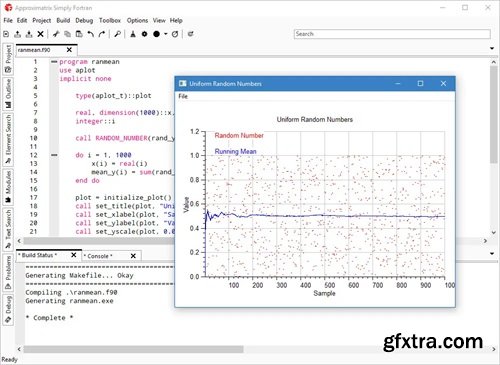The width and height of the screenshot is (500, 365).
Task: Click the Clean project broom icon
Action: (x=133, y=34)
